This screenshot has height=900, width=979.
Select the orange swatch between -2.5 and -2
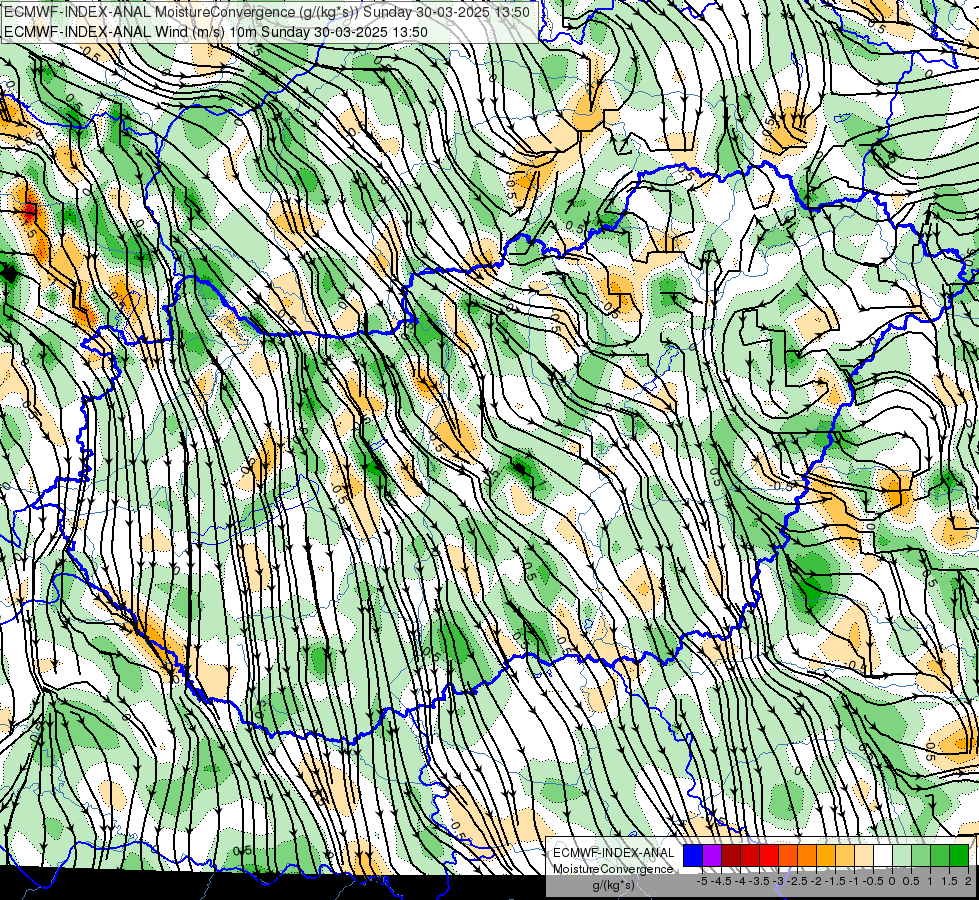(x=807, y=855)
